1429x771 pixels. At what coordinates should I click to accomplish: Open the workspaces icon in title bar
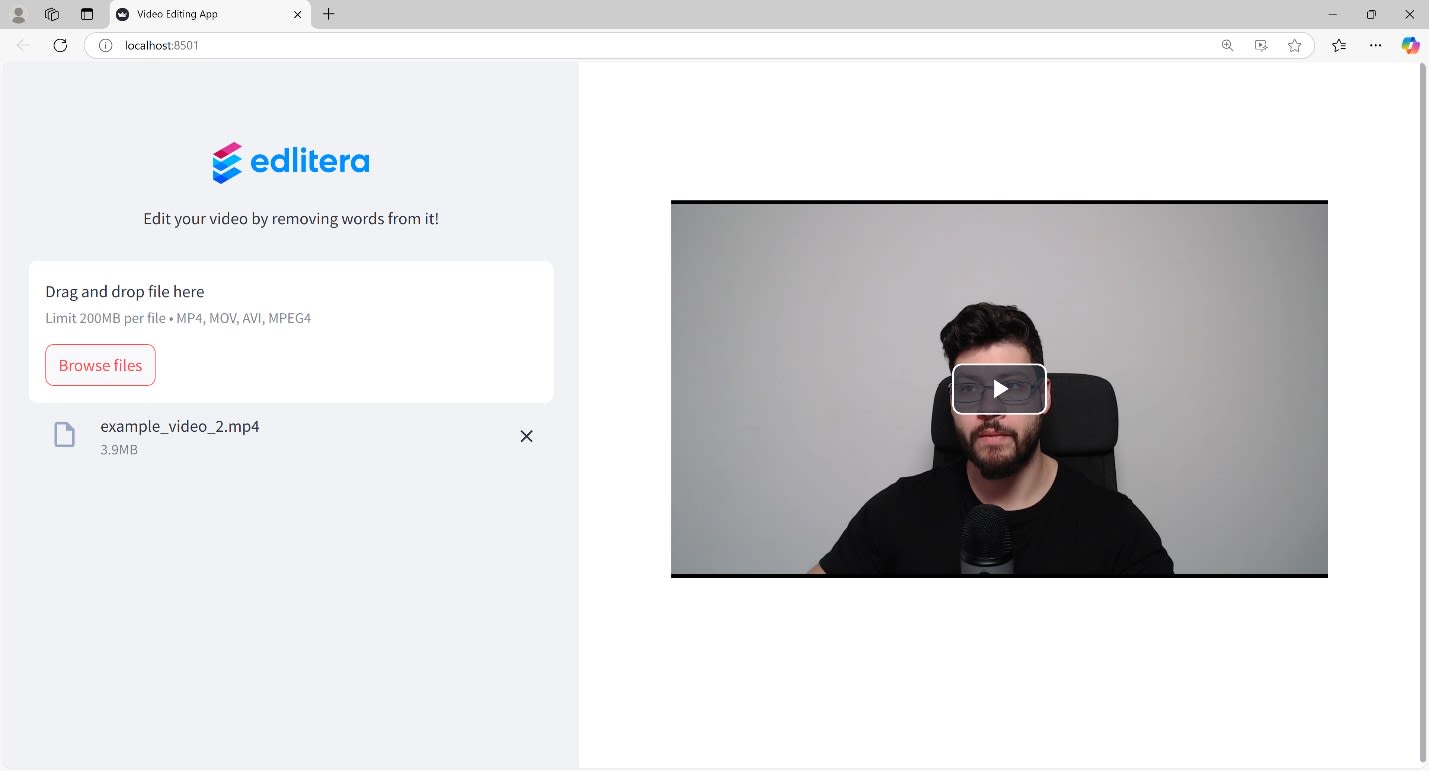coord(52,14)
